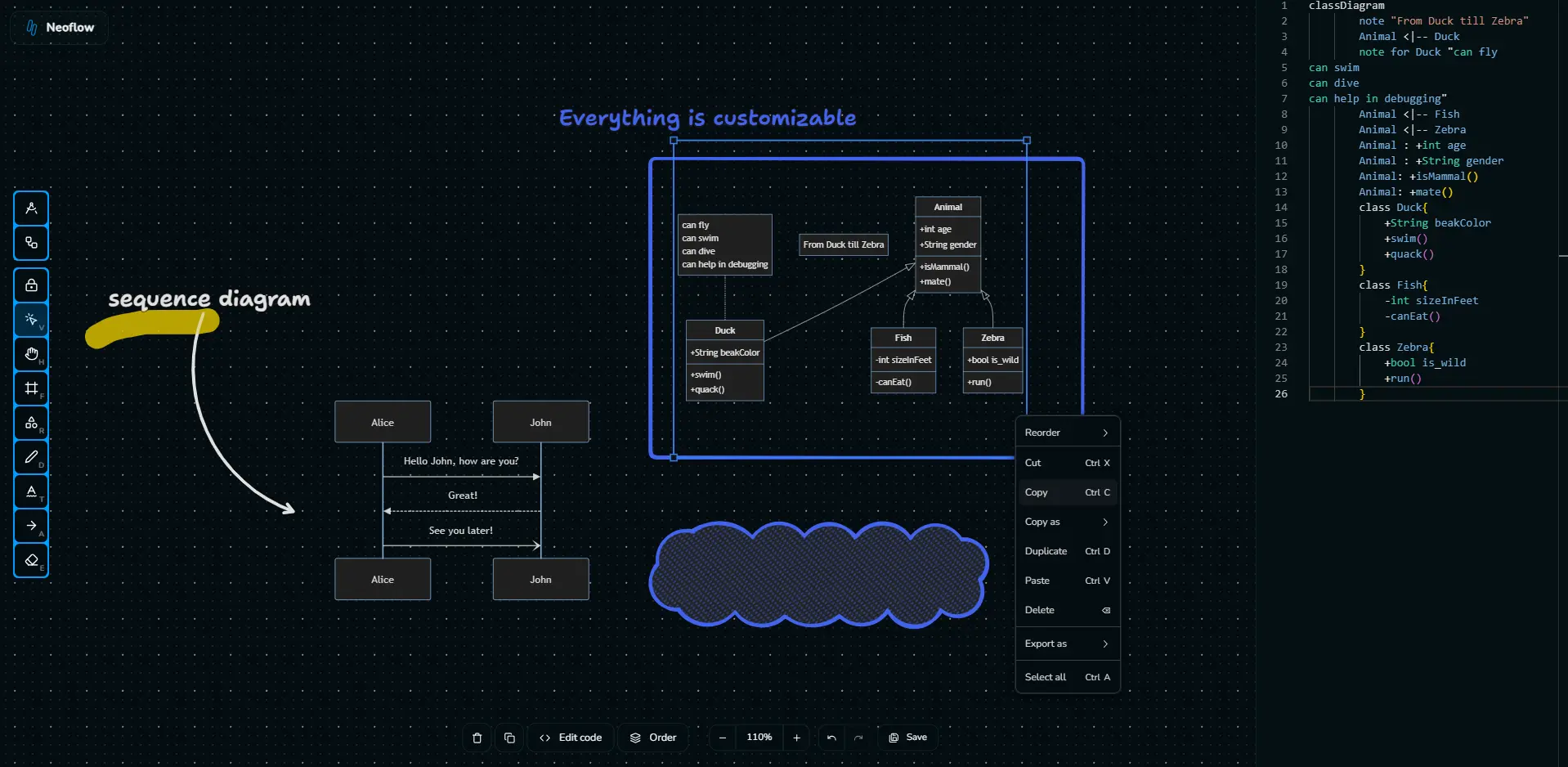Select the Connector tool near the top toolbar

click(31, 242)
